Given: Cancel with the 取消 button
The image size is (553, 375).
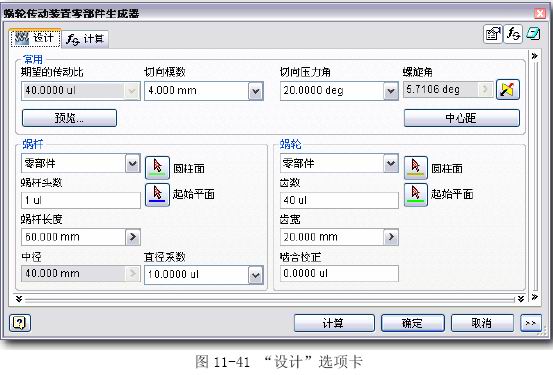Looking at the screenshot, I should tap(482, 323).
